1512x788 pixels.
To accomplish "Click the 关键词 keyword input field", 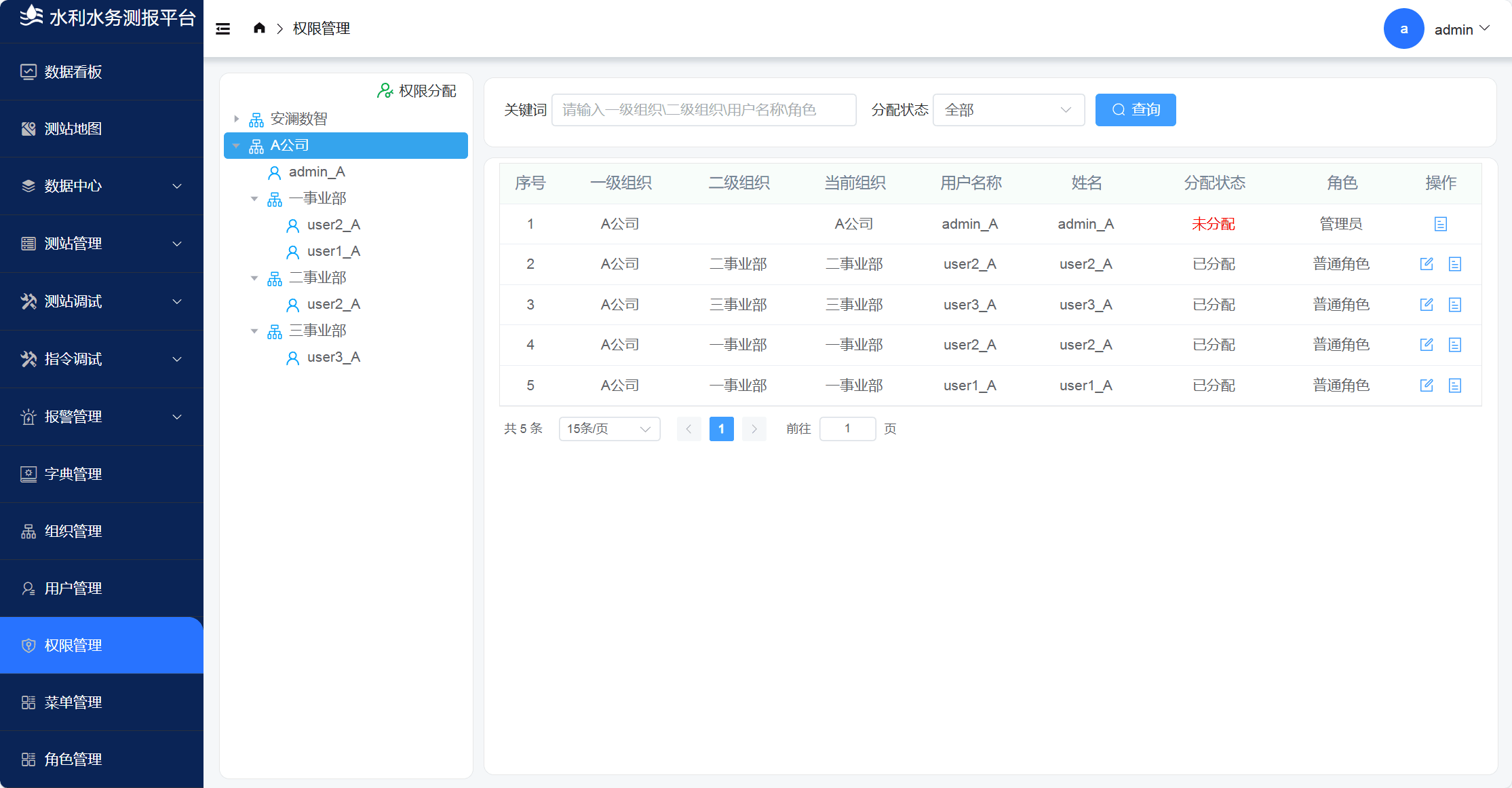I will tap(703, 110).
